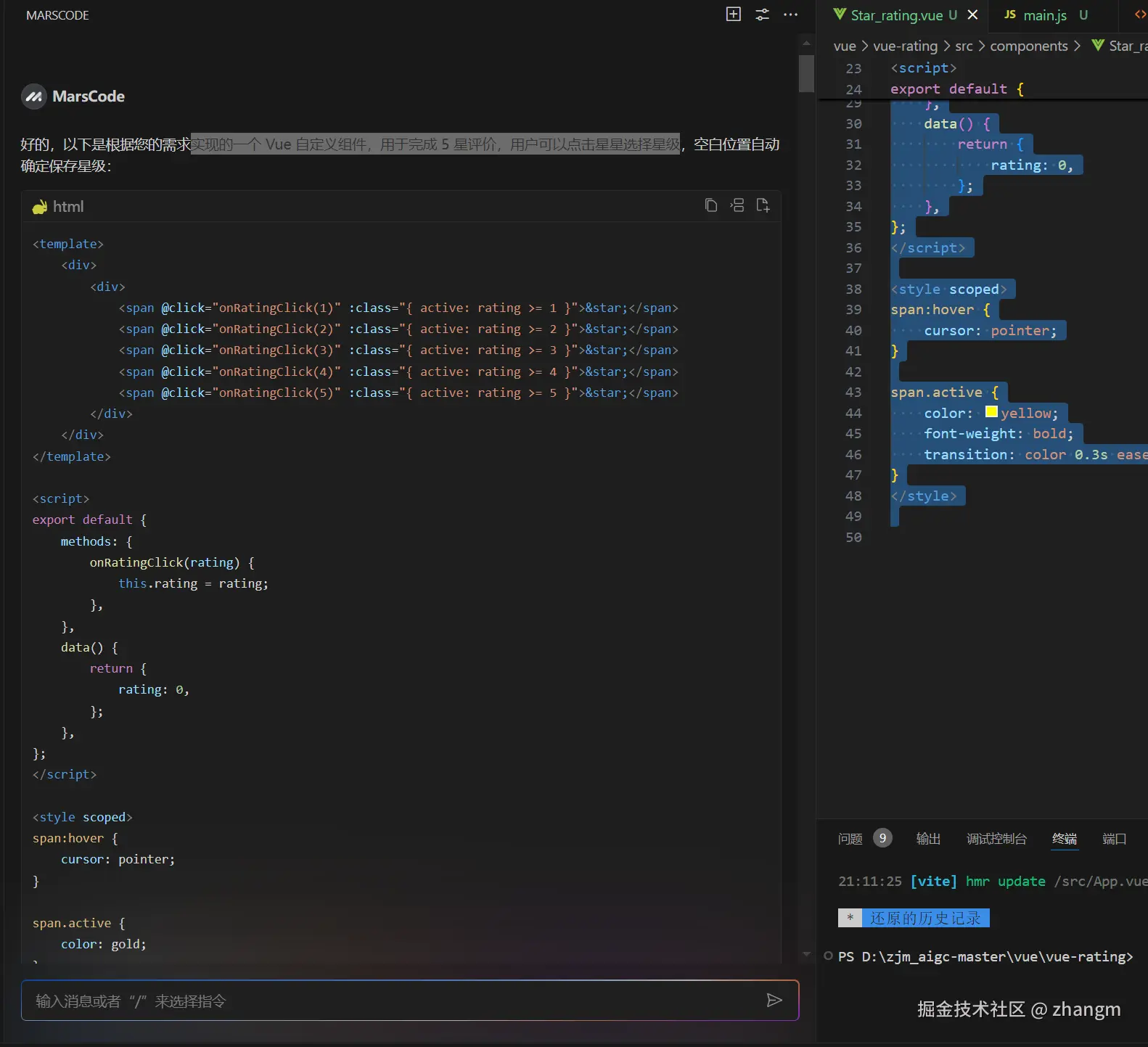The image size is (1148, 1047).
Task: Add html code block to new file
Action: tap(763, 205)
